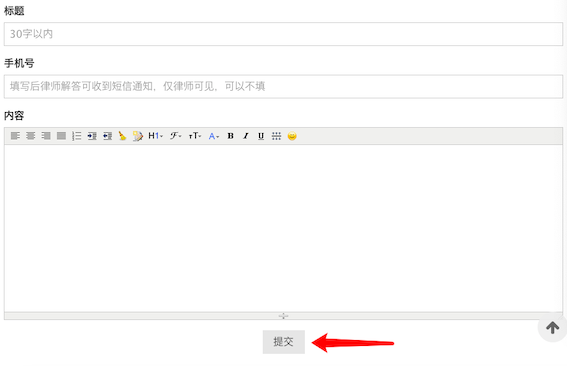Click the back-to-top arrow button
Screen dimensions: 567x366
pyautogui.click(x=553, y=328)
